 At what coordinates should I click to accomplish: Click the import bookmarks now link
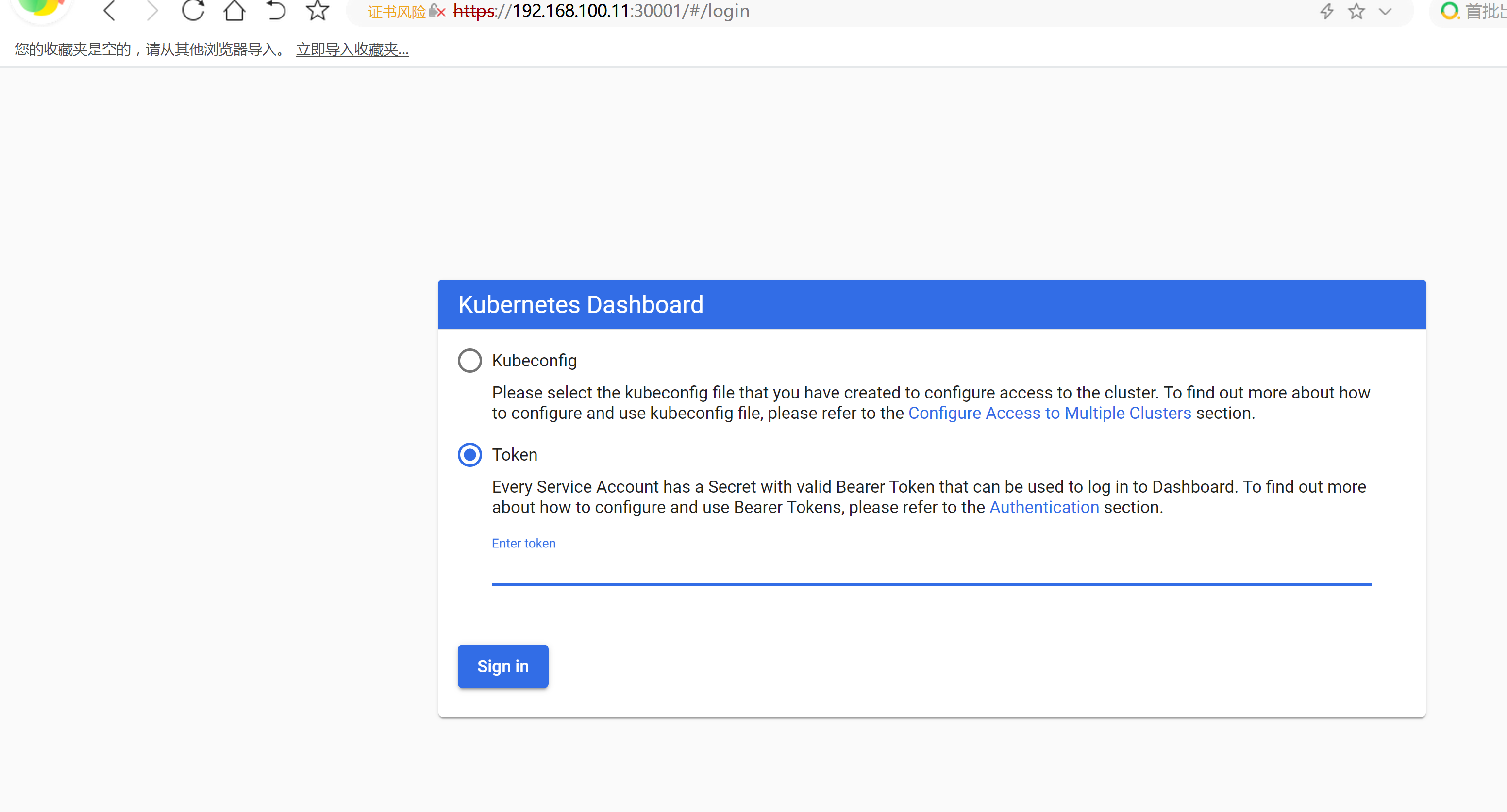[x=353, y=50]
